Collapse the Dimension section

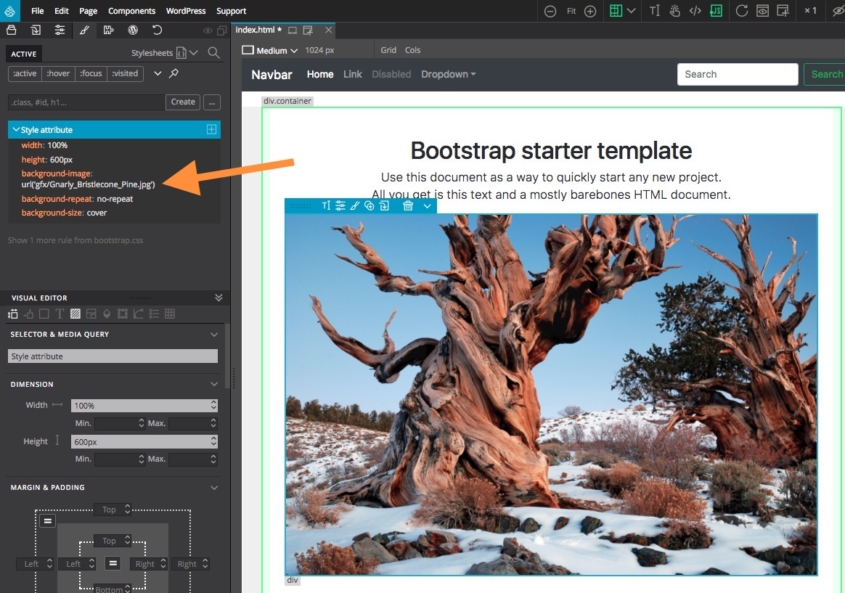(x=214, y=384)
